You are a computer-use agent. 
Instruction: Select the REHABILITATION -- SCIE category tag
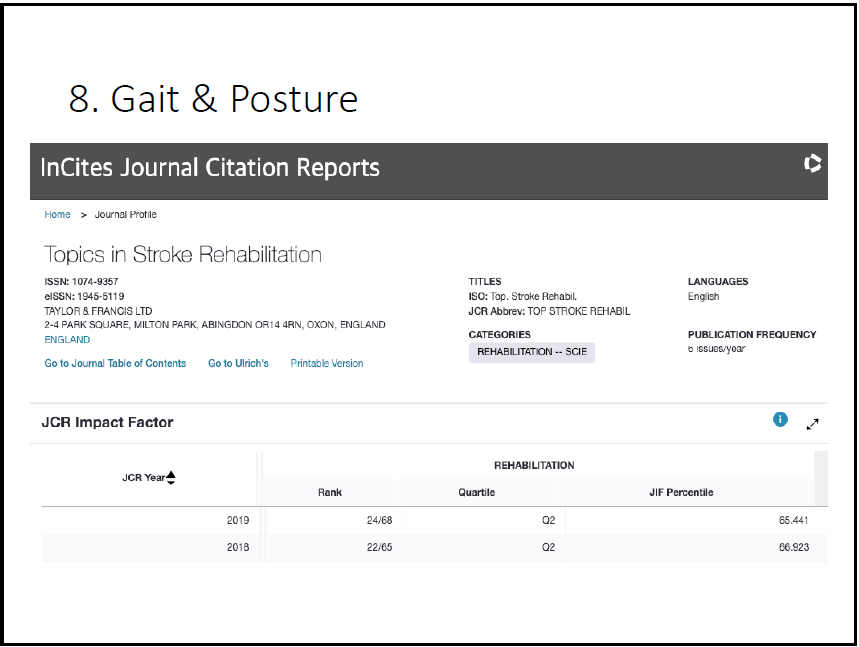(x=532, y=352)
